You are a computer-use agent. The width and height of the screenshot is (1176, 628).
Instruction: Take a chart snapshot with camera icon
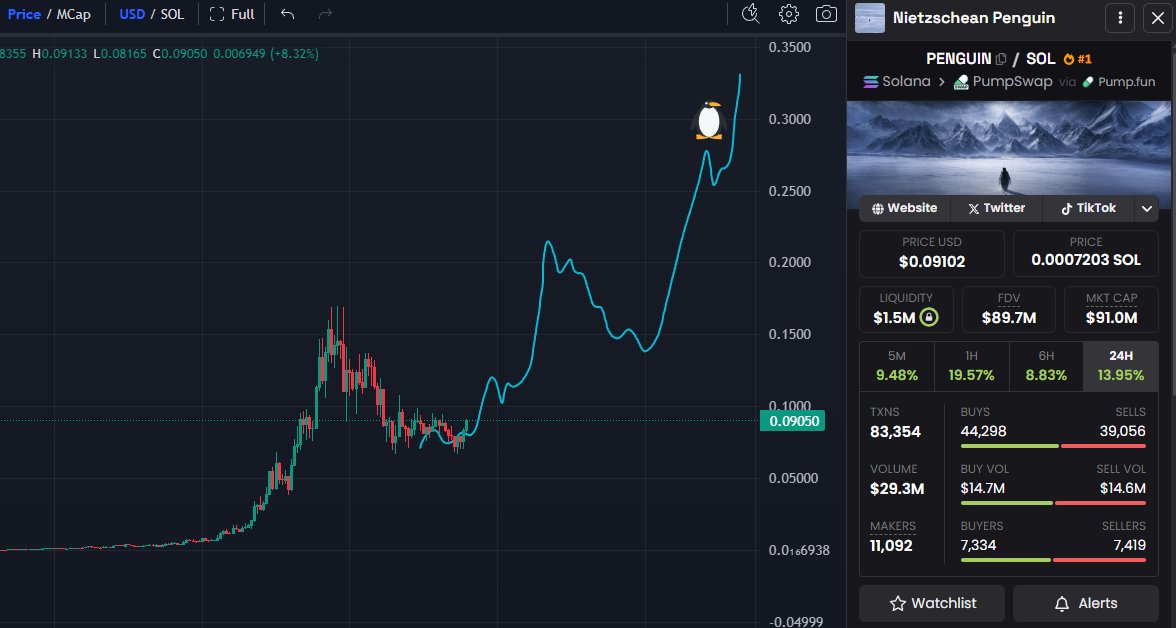pos(826,14)
